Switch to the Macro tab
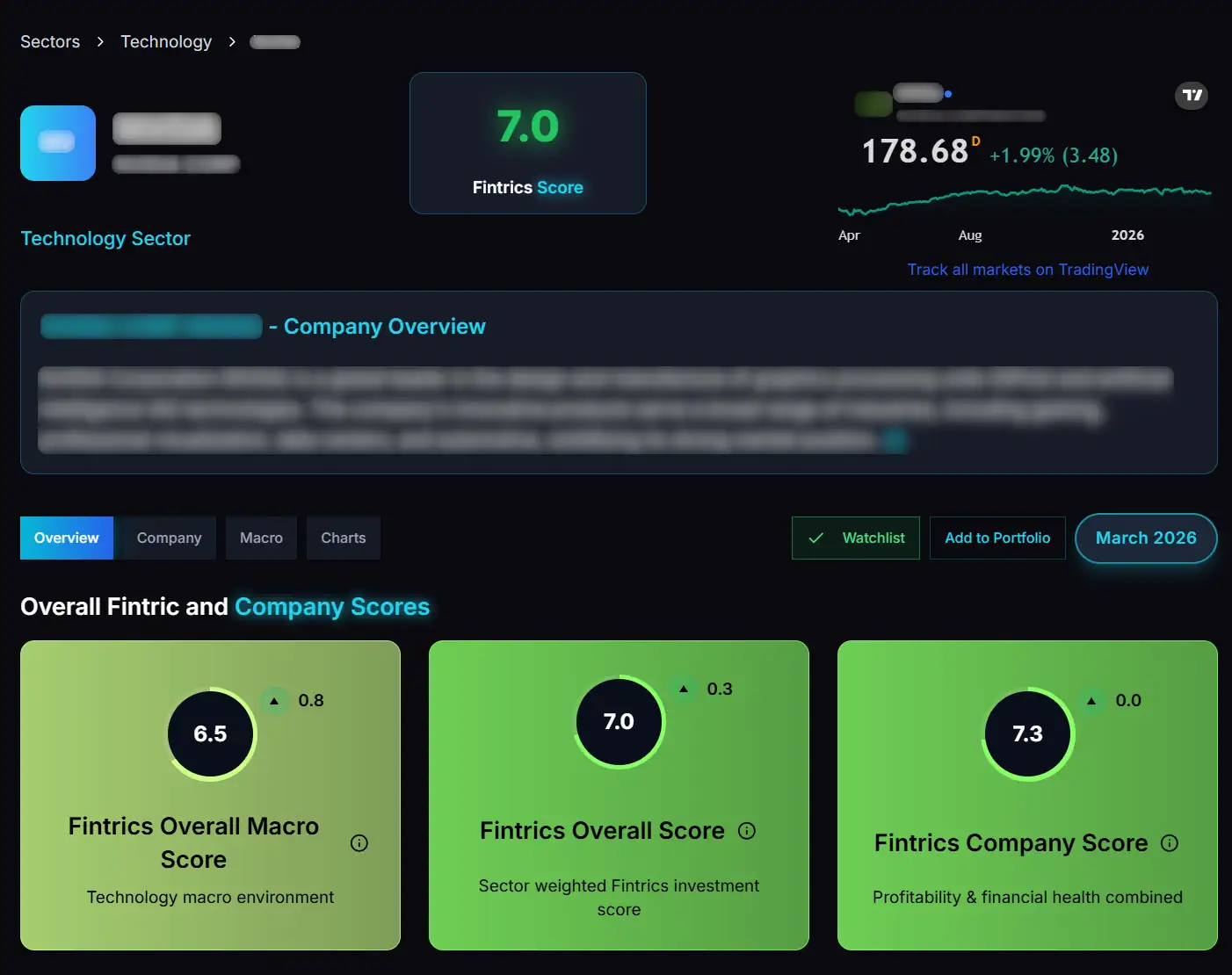This screenshot has height=975, width=1232. point(261,538)
